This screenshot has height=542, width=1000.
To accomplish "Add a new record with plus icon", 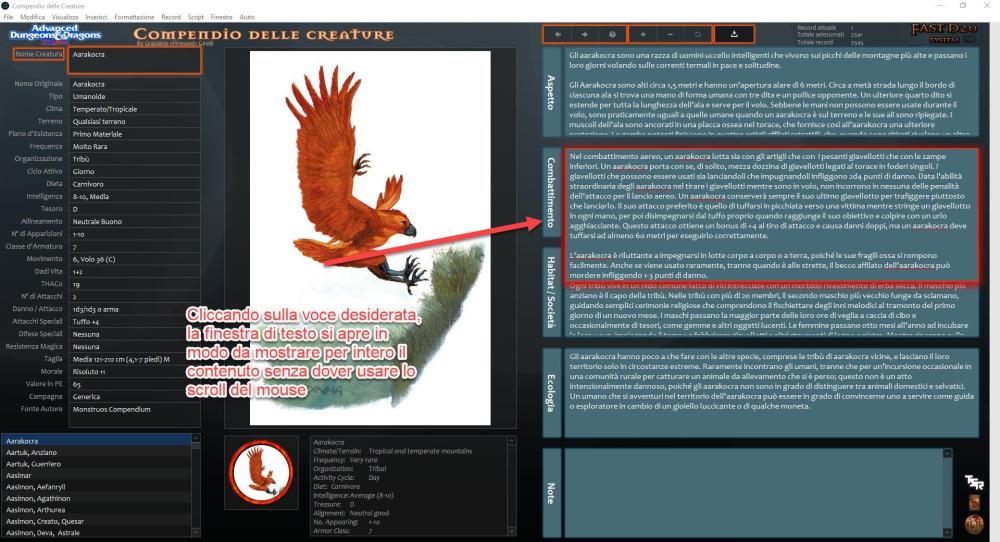I will click(643, 34).
